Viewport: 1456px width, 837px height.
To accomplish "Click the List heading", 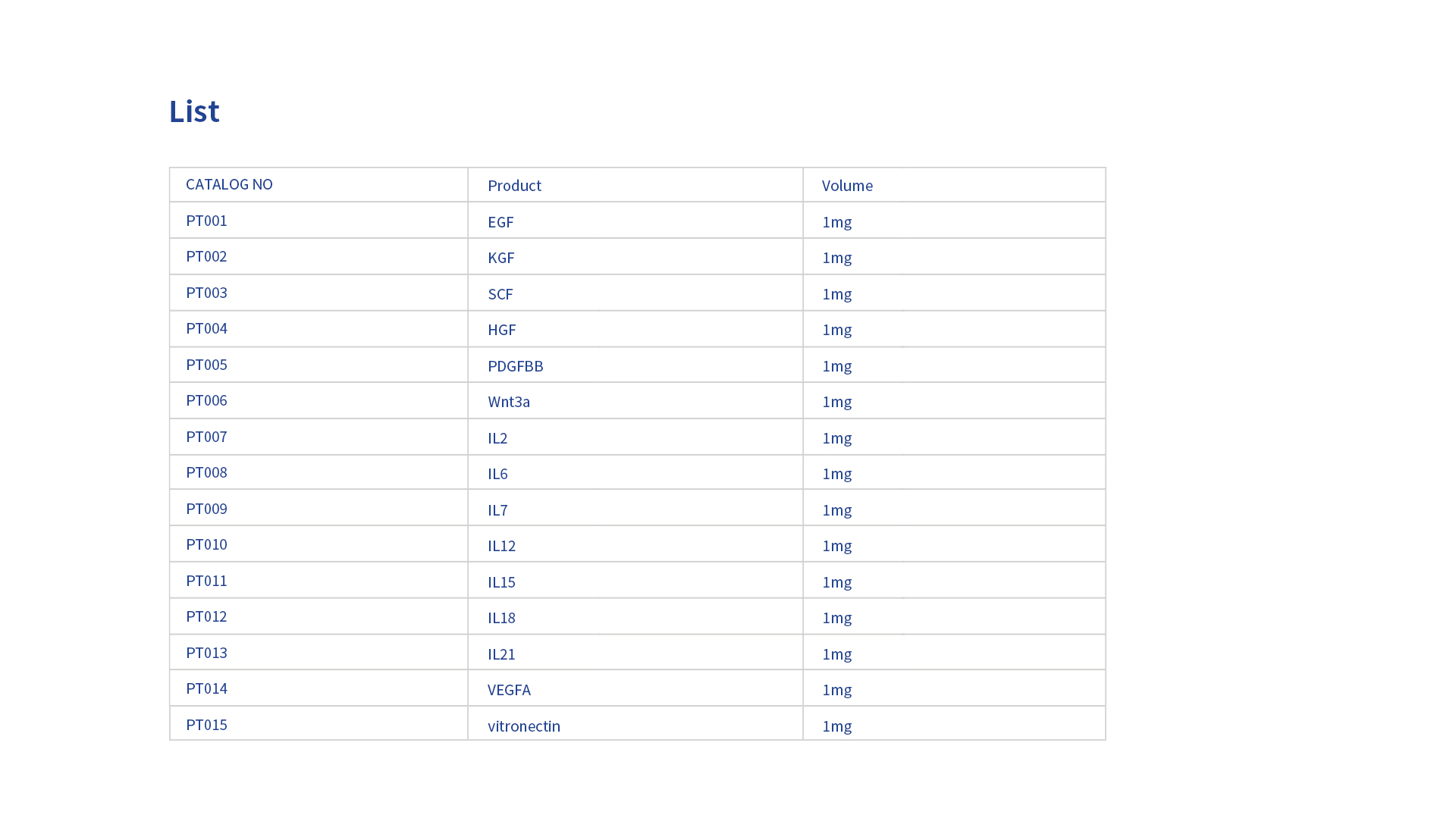I will [x=194, y=111].
